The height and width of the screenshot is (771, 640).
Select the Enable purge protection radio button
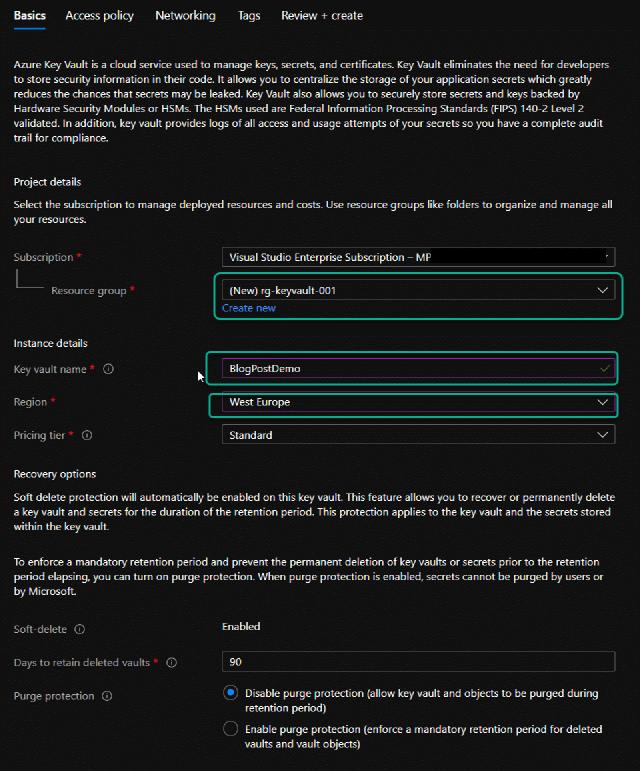tap(231, 729)
